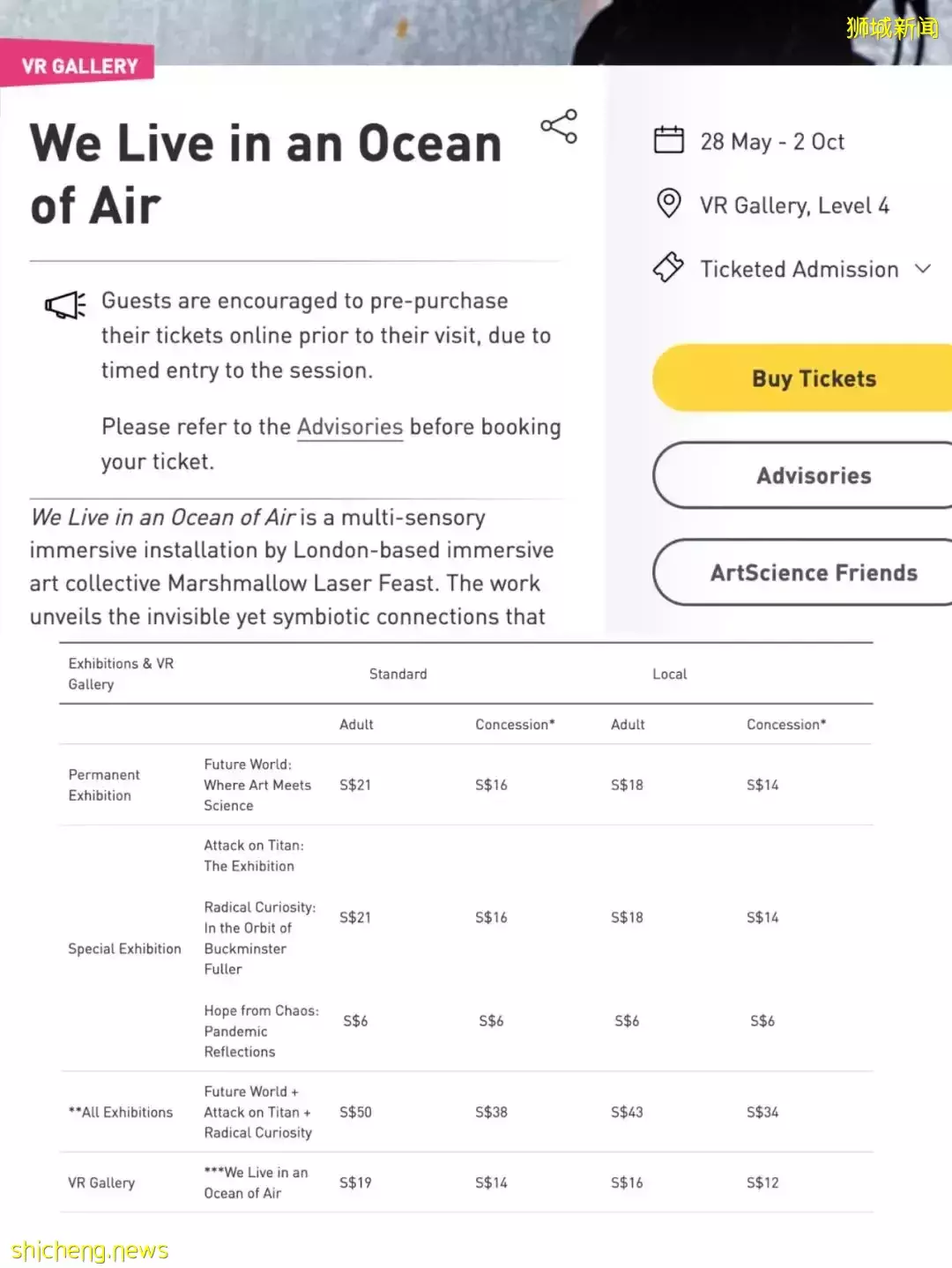Click the ticket icon beside Ticketed Admission
Image resolution: width=952 pixels, height=1268 pixels.
(x=668, y=267)
